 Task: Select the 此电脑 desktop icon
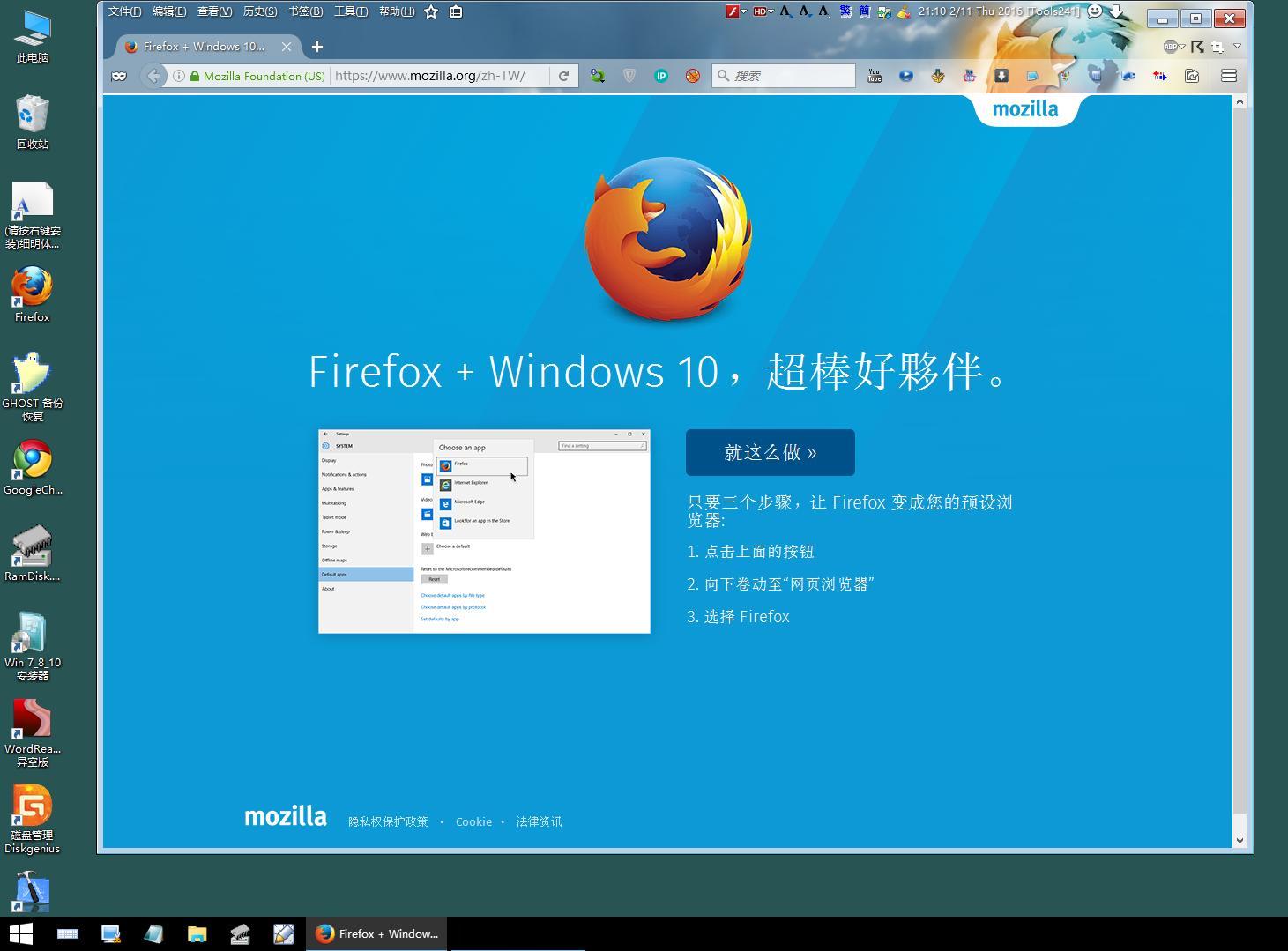click(x=33, y=36)
